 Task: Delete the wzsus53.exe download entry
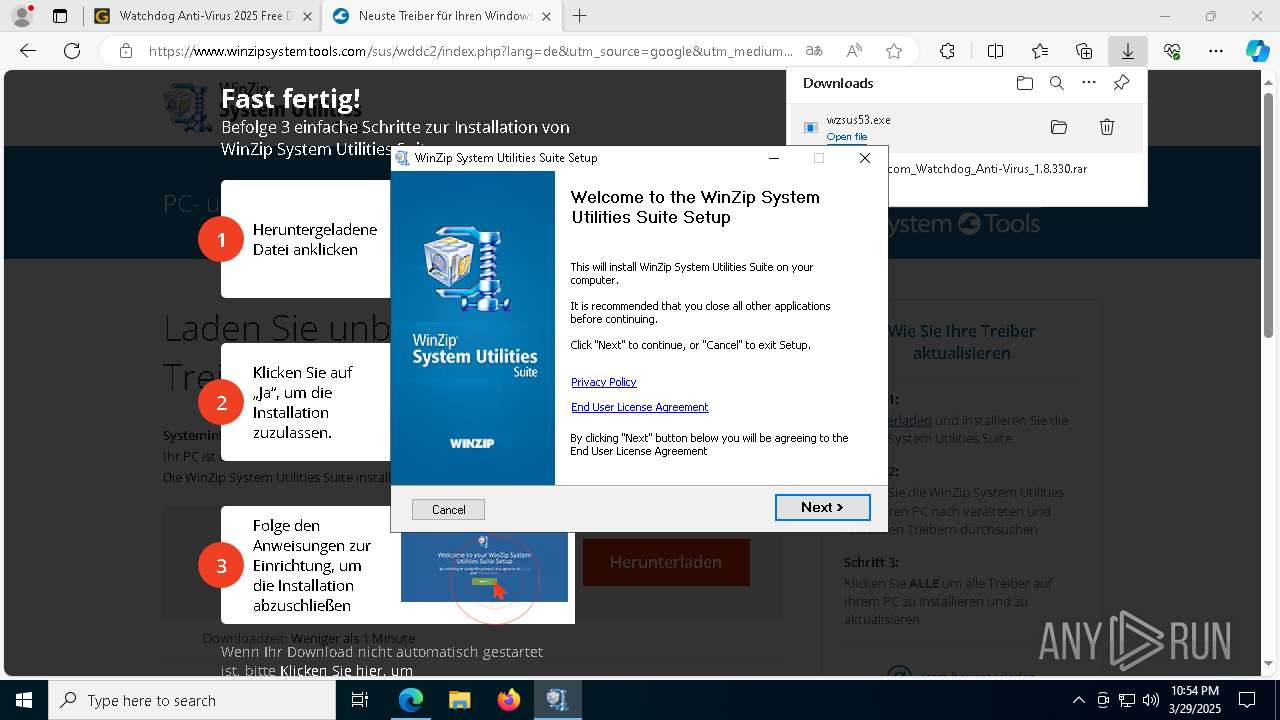click(x=1107, y=127)
